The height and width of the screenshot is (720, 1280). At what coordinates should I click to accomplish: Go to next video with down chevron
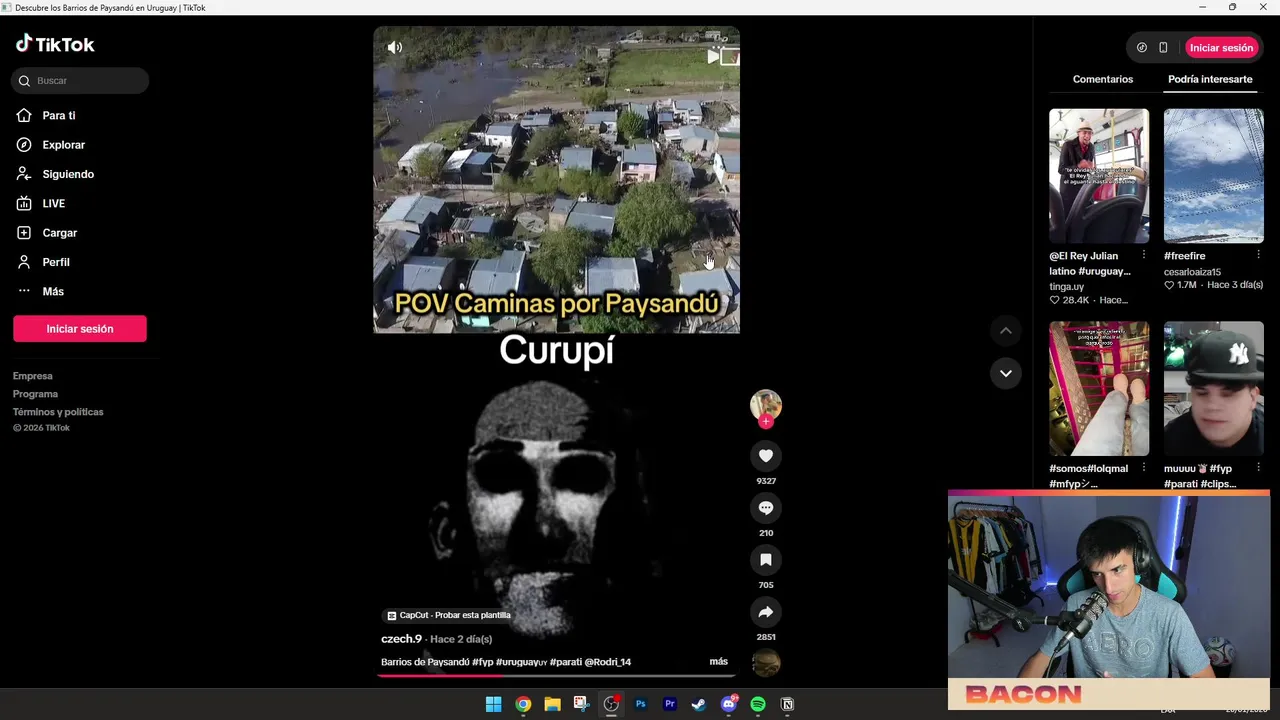pyautogui.click(x=1006, y=373)
